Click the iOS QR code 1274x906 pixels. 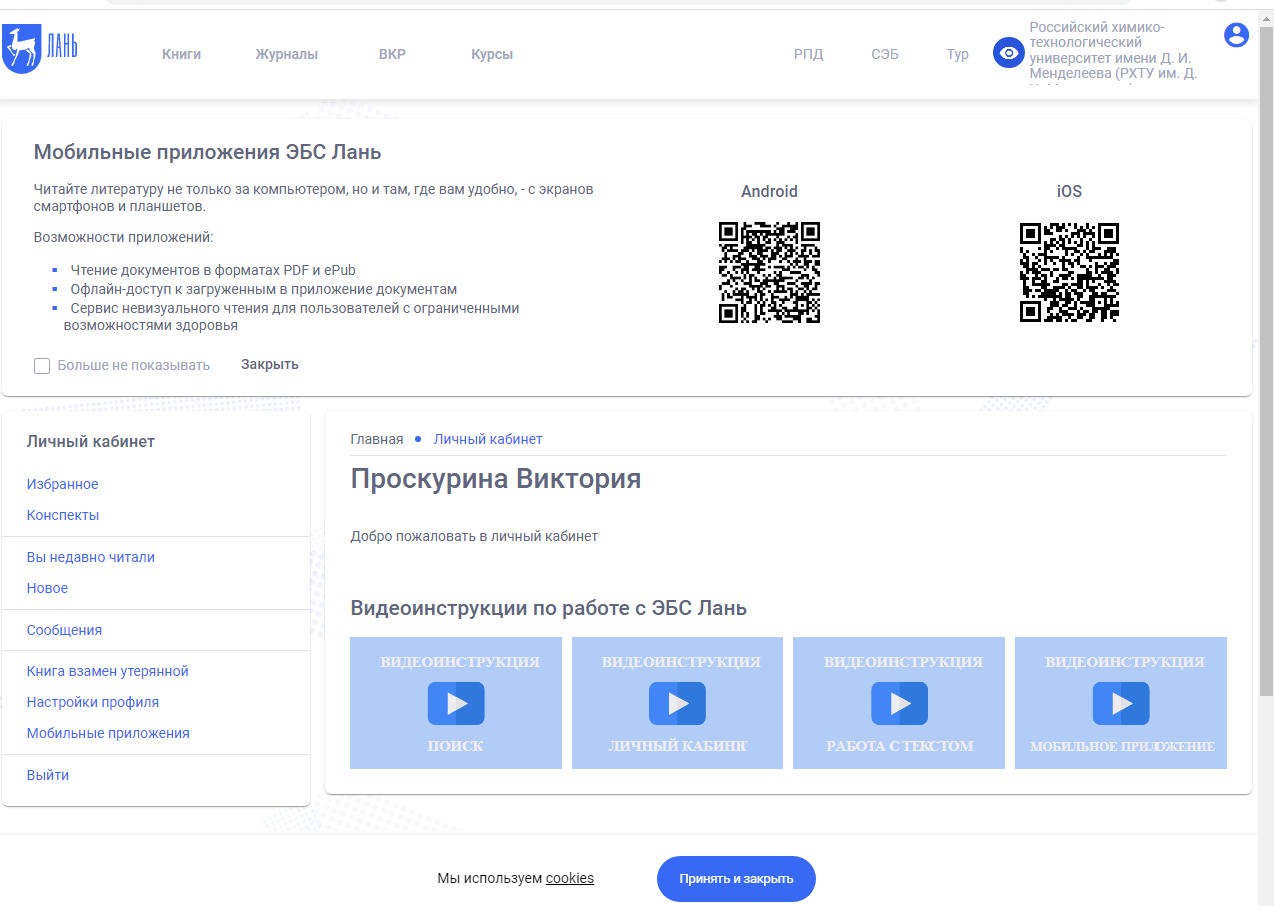pos(1069,272)
